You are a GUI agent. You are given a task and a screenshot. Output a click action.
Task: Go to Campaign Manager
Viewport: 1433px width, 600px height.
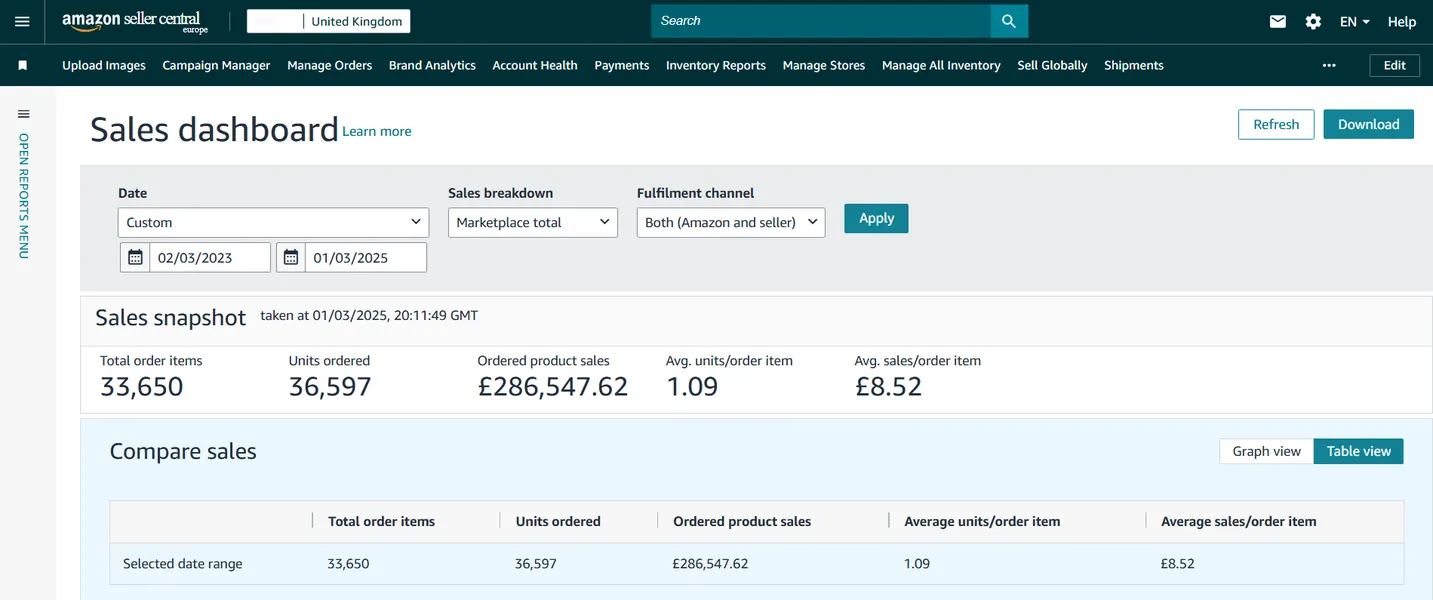click(216, 65)
